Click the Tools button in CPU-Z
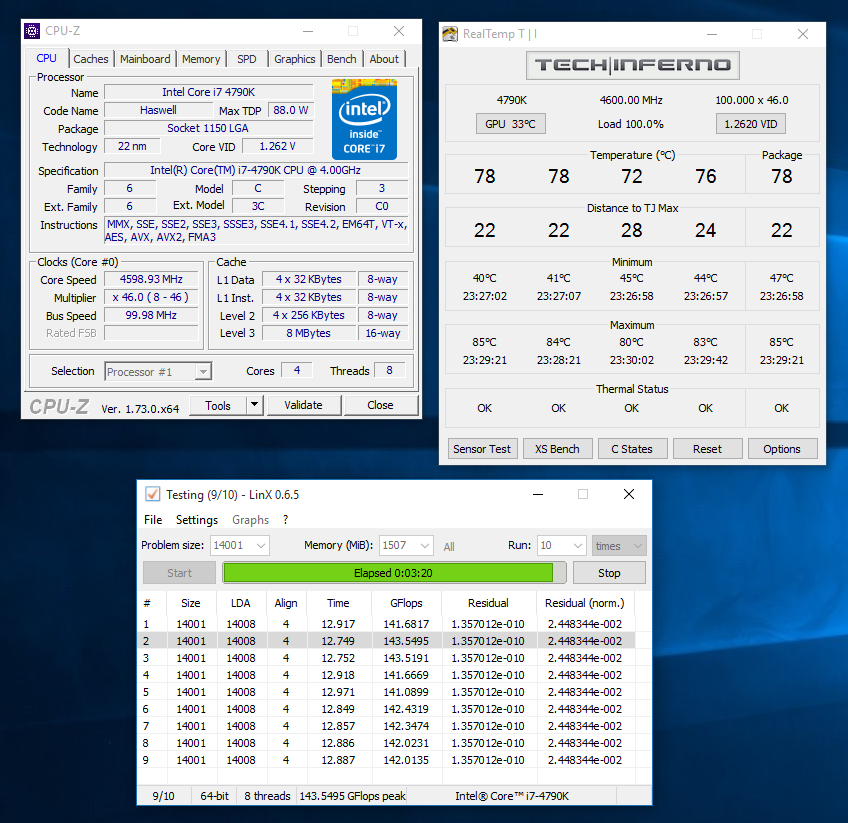Screen dimensions: 848x823 click(x=218, y=406)
